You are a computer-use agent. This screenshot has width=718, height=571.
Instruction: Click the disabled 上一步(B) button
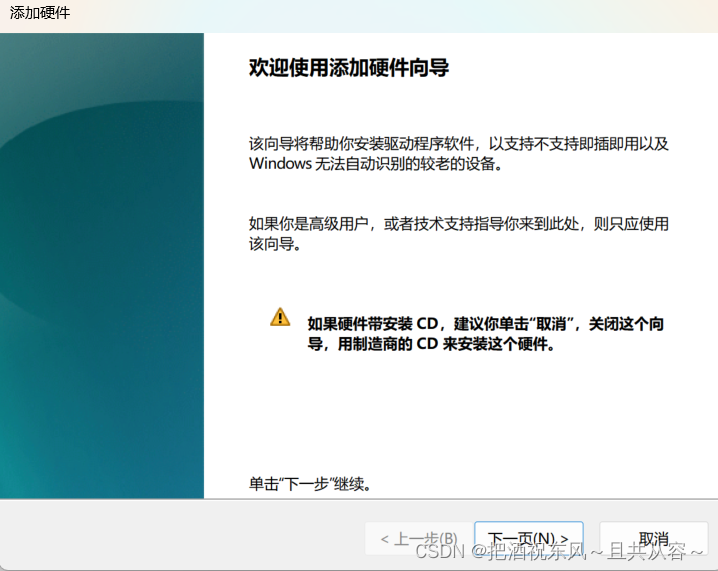tap(419, 538)
